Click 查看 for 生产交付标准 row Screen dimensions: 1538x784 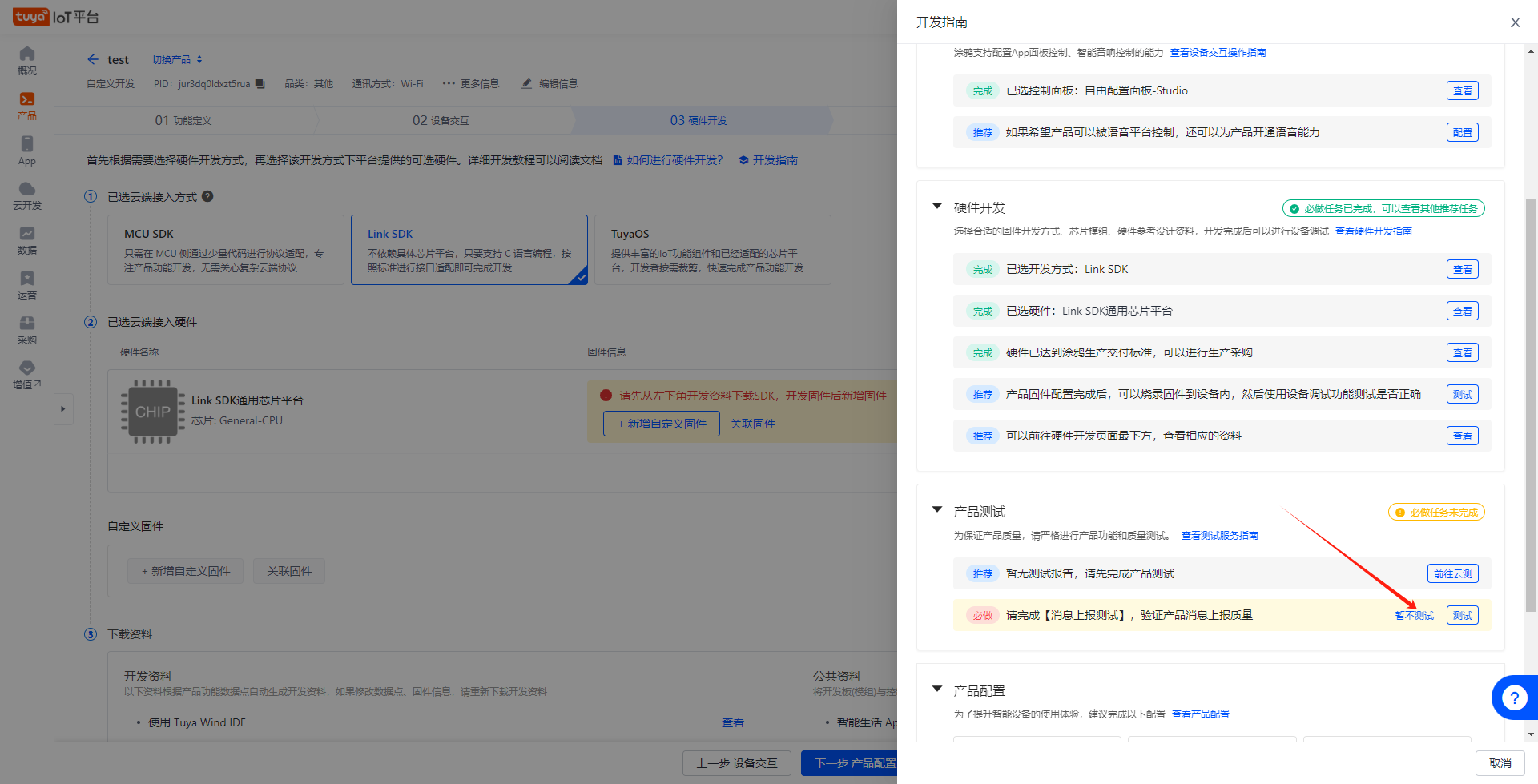tap(1463, 352)
